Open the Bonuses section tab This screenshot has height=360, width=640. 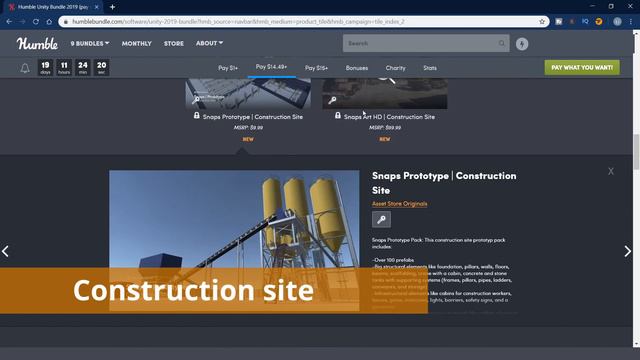coord(357,68)
